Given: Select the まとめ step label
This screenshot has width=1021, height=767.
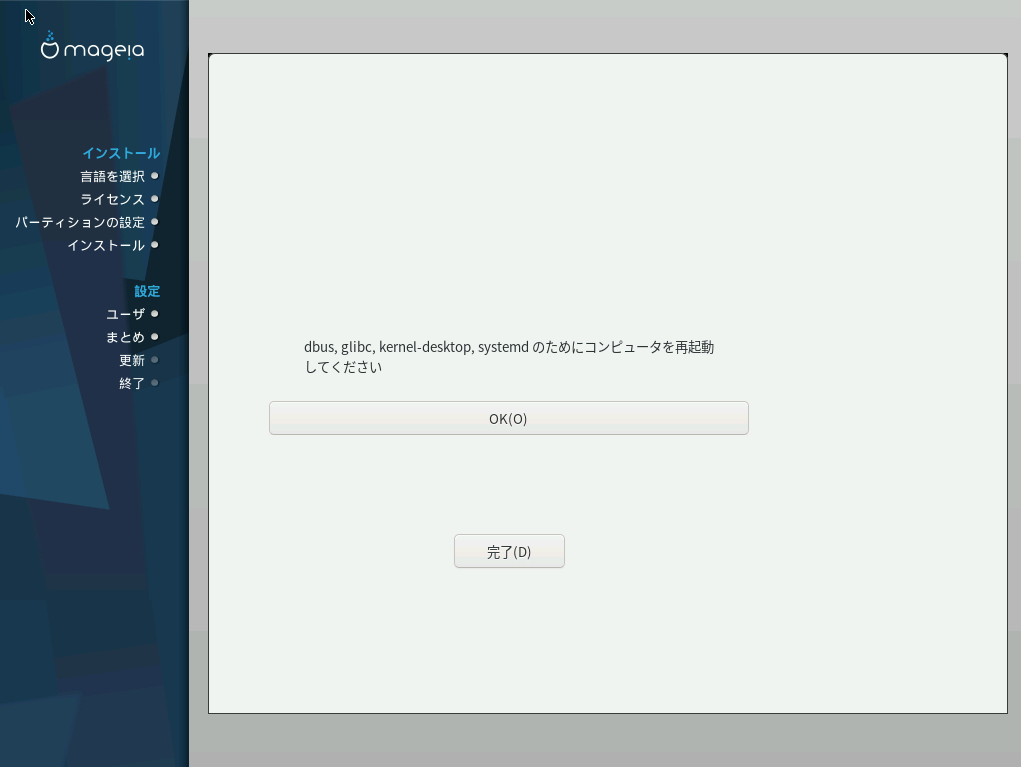Looking at the screenshot, I should [125, 337].
